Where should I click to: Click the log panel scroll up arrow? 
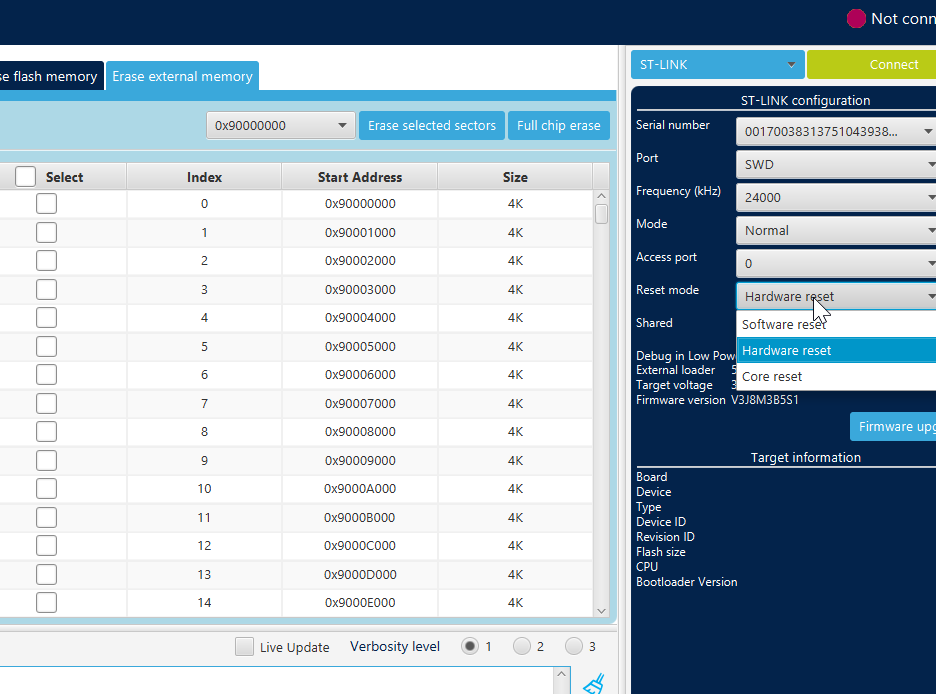click(x=561, y=674)
